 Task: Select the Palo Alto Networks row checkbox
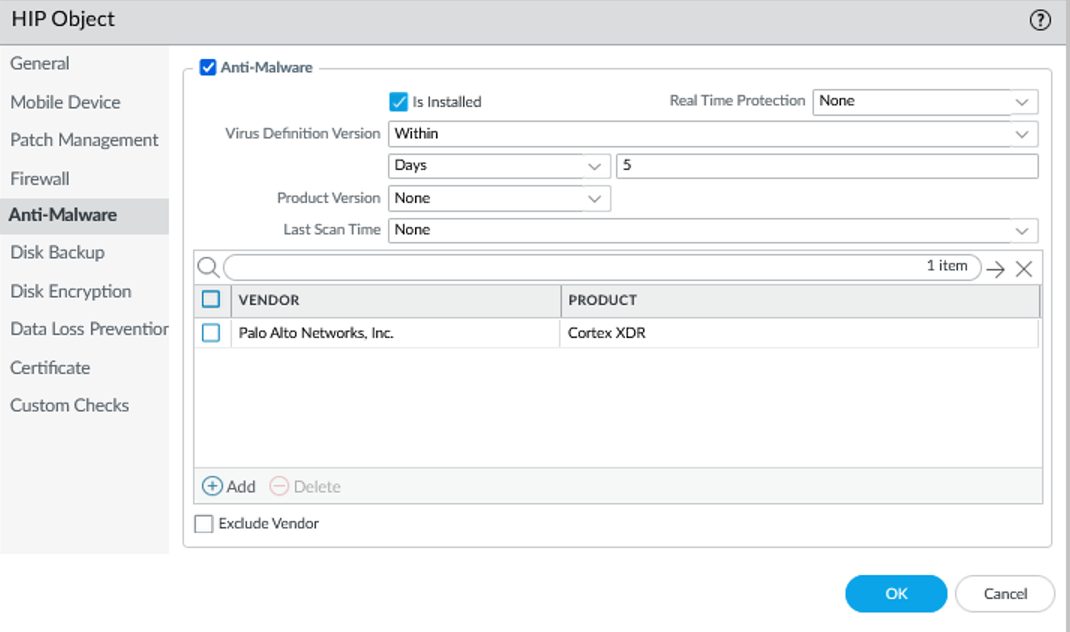tap(210, 332)
